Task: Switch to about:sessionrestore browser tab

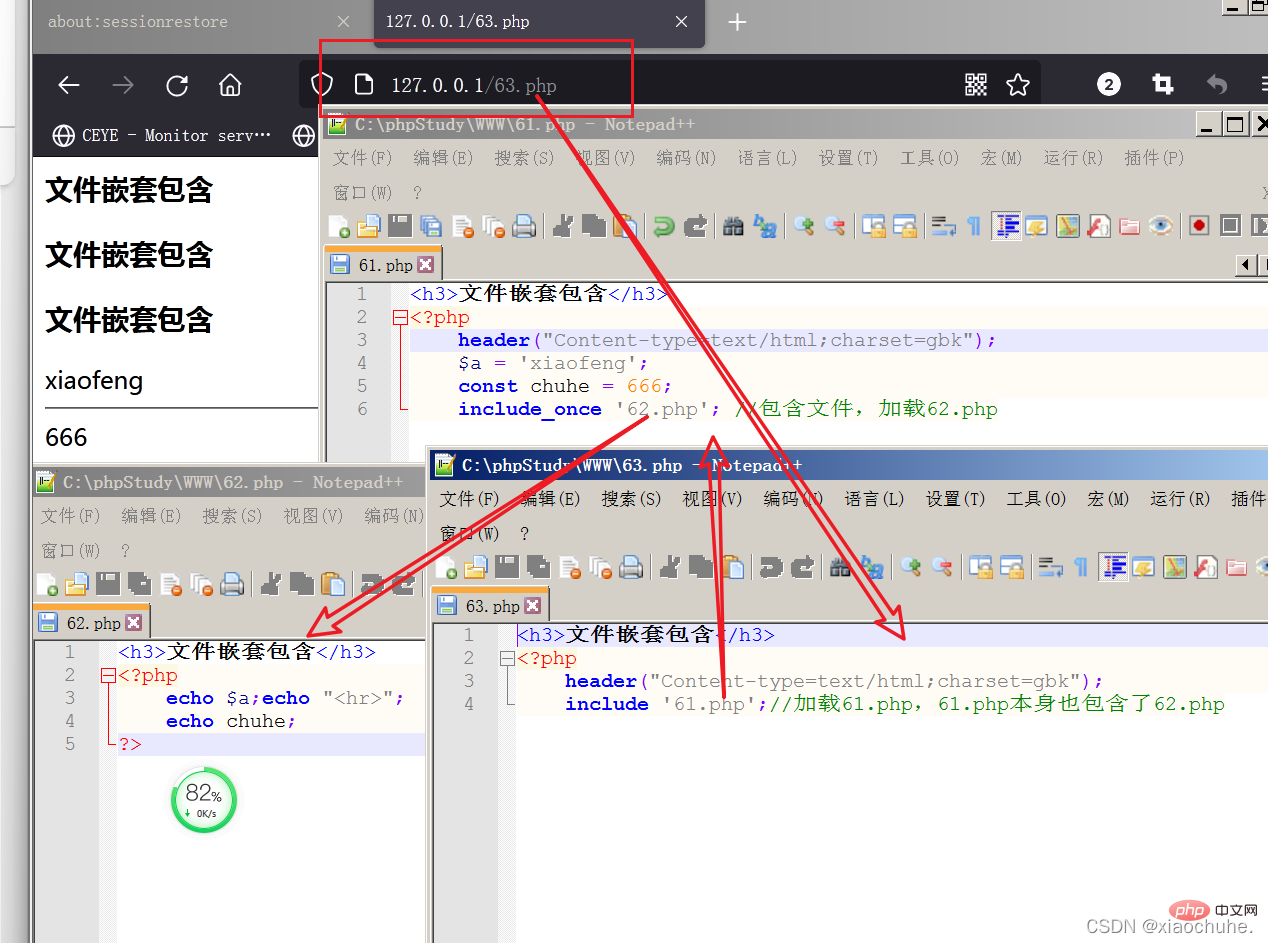Action: (138, 22)
